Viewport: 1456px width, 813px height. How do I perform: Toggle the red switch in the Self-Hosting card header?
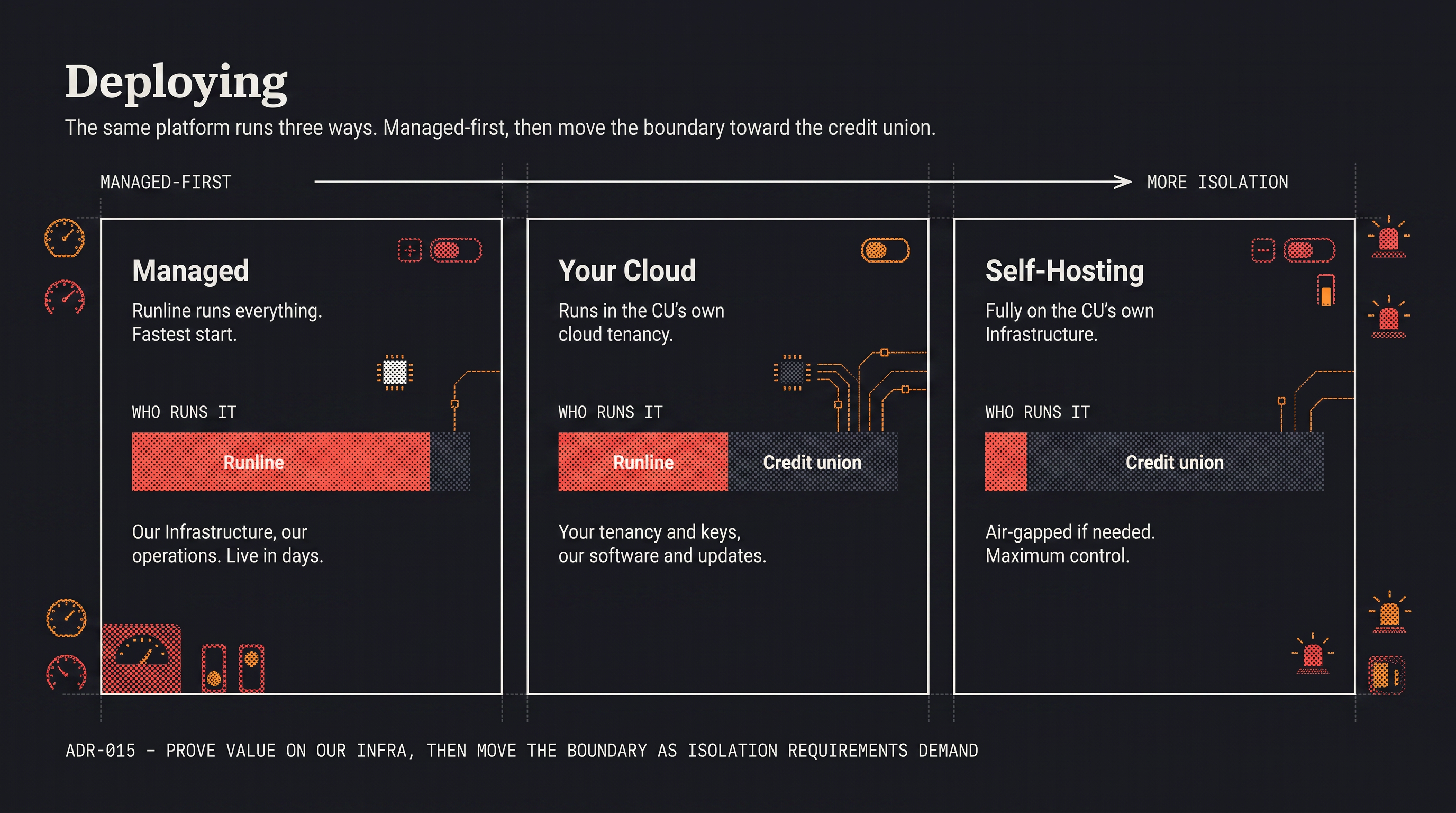(x=1309, y=250)
